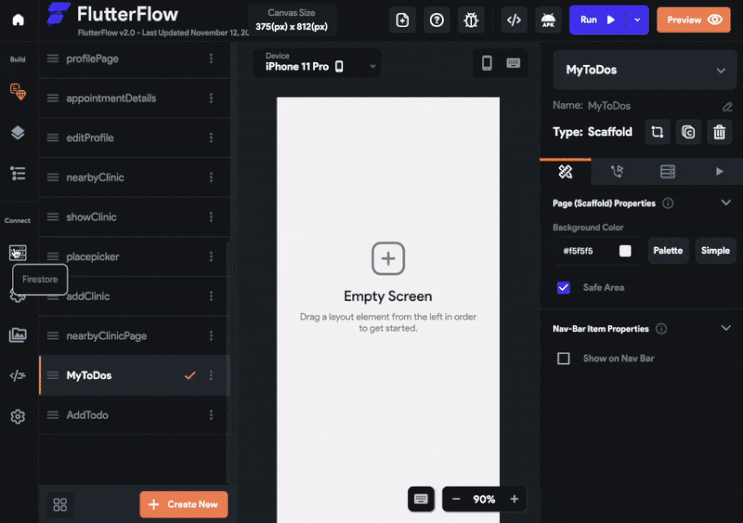Click the Run button
The height and width of the screenshot is (523, 743).
coord(598,20)
